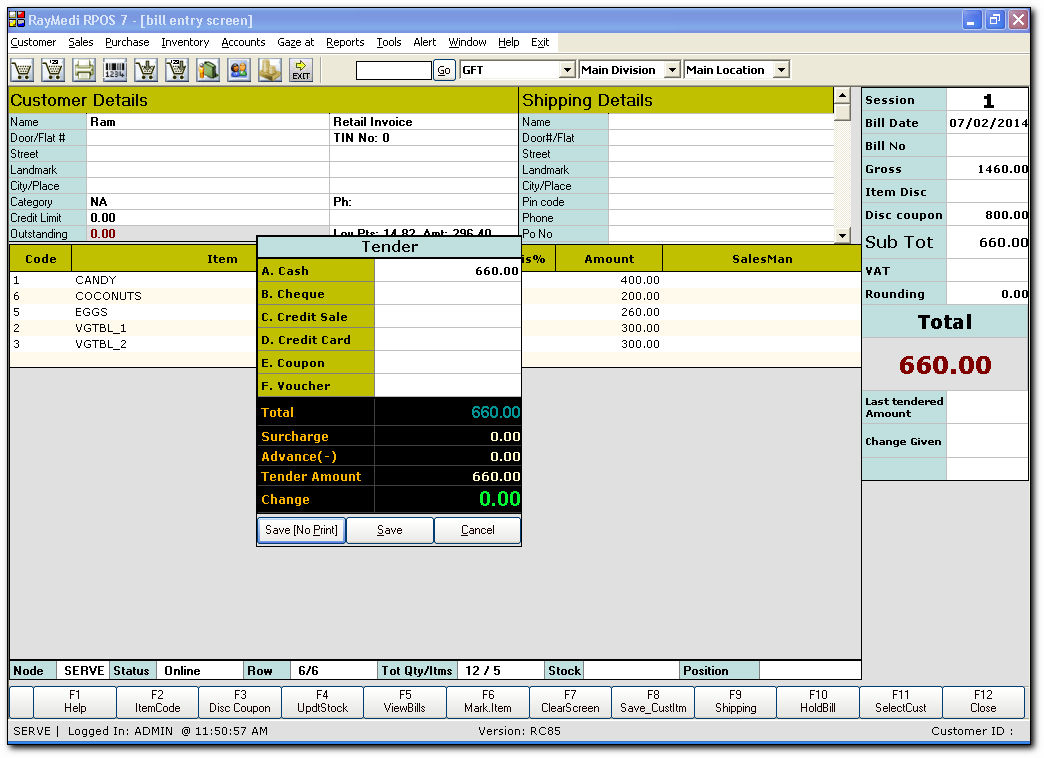This screenshot has height=758, width=1044.
Task: Click the EXIT arrow toolbar icon
Action: point(301,70)
